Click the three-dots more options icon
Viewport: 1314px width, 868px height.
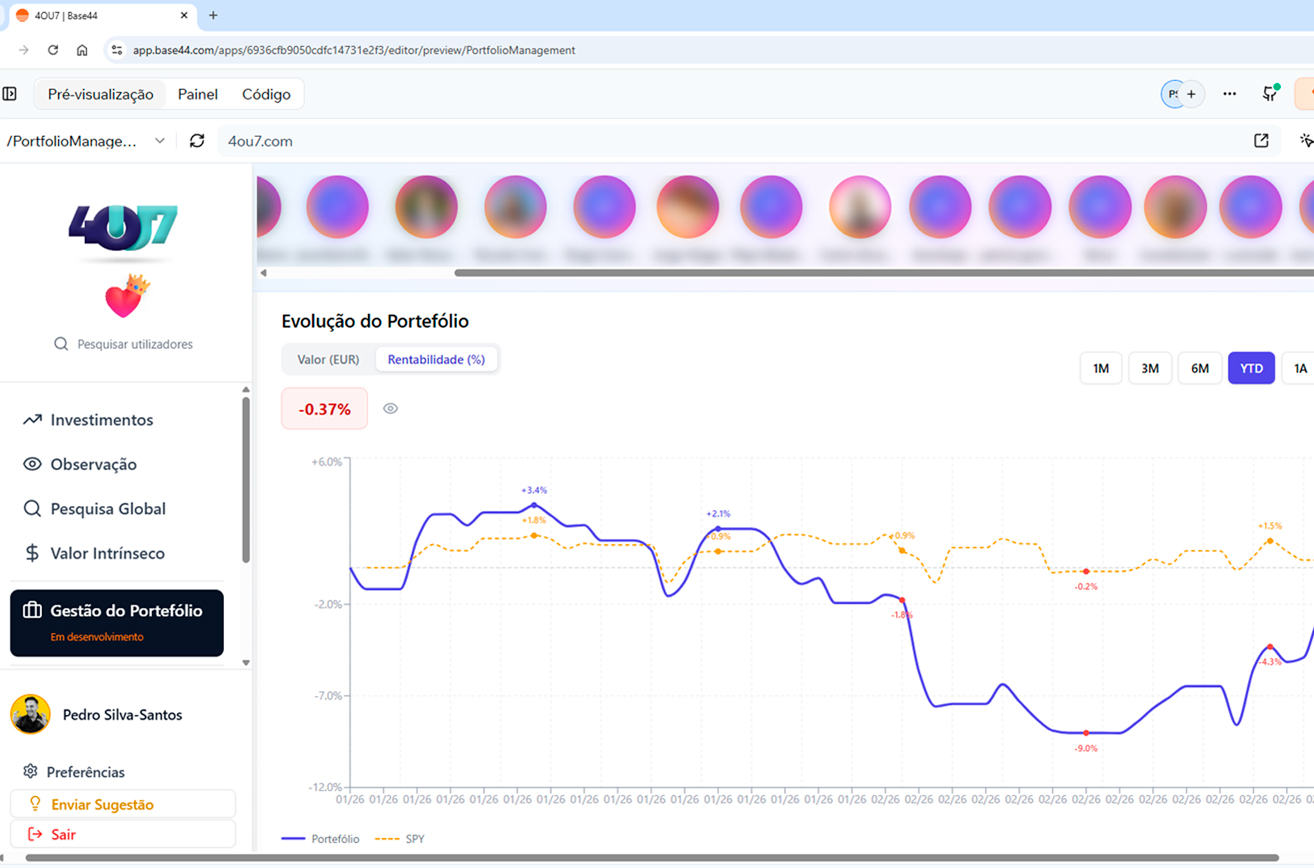tap(1229, 94)
